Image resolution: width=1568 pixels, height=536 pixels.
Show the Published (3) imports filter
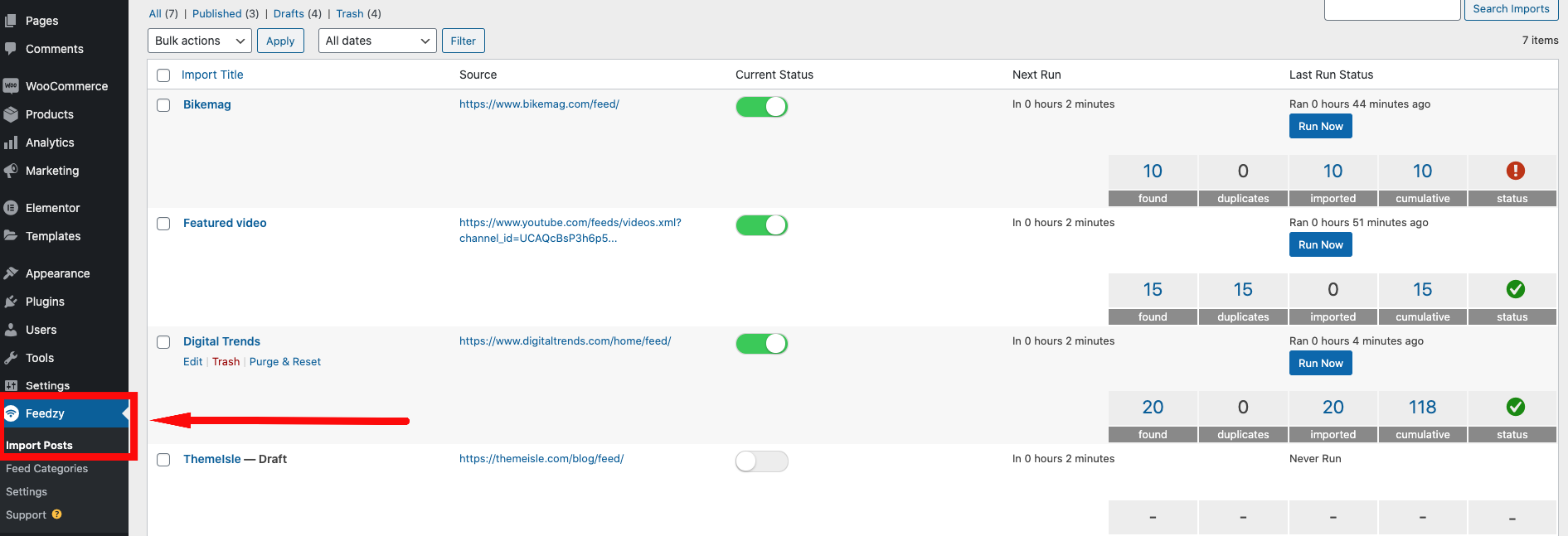pyautogui.click(x=226, y=13)
